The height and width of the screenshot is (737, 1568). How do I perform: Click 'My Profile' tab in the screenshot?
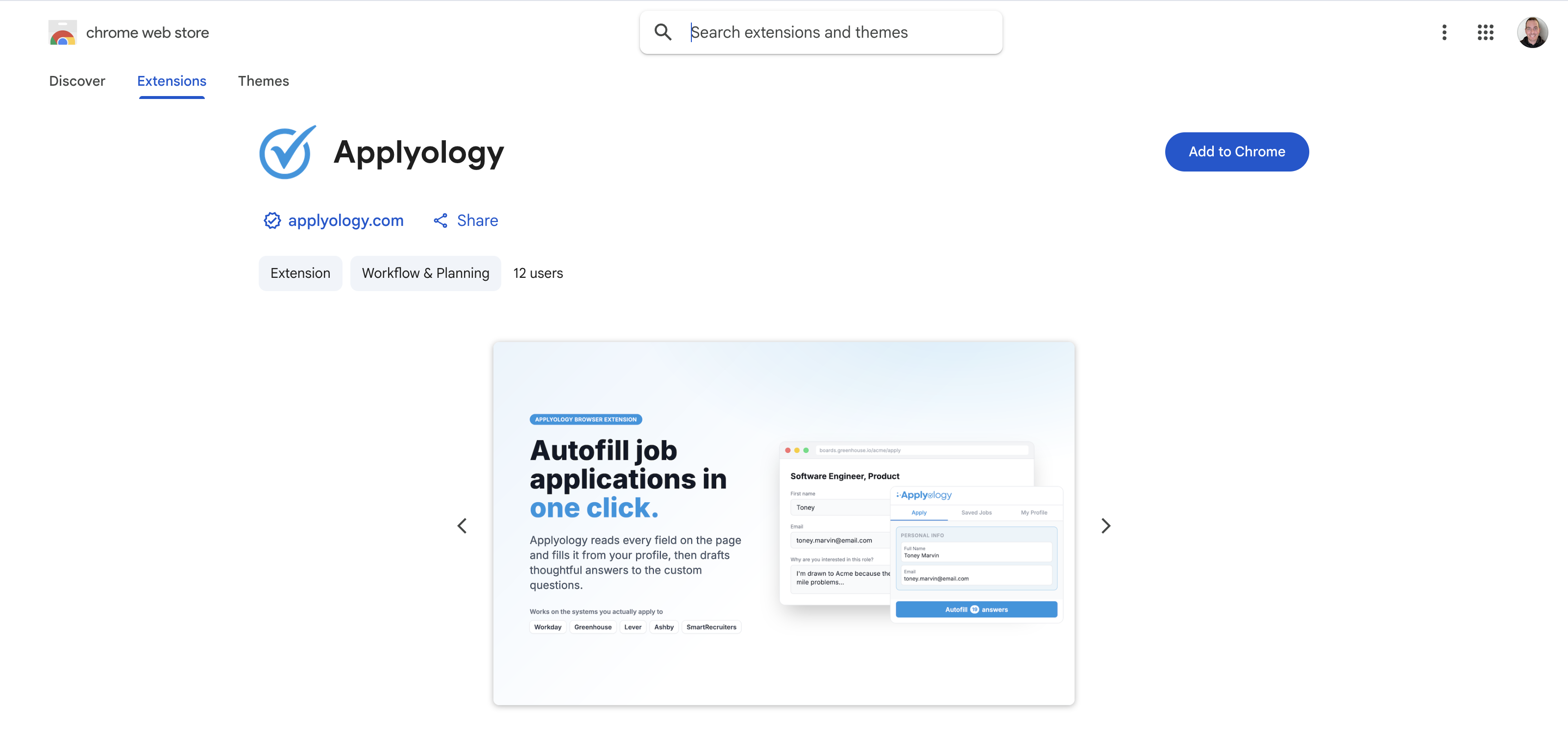(1034, 513)
